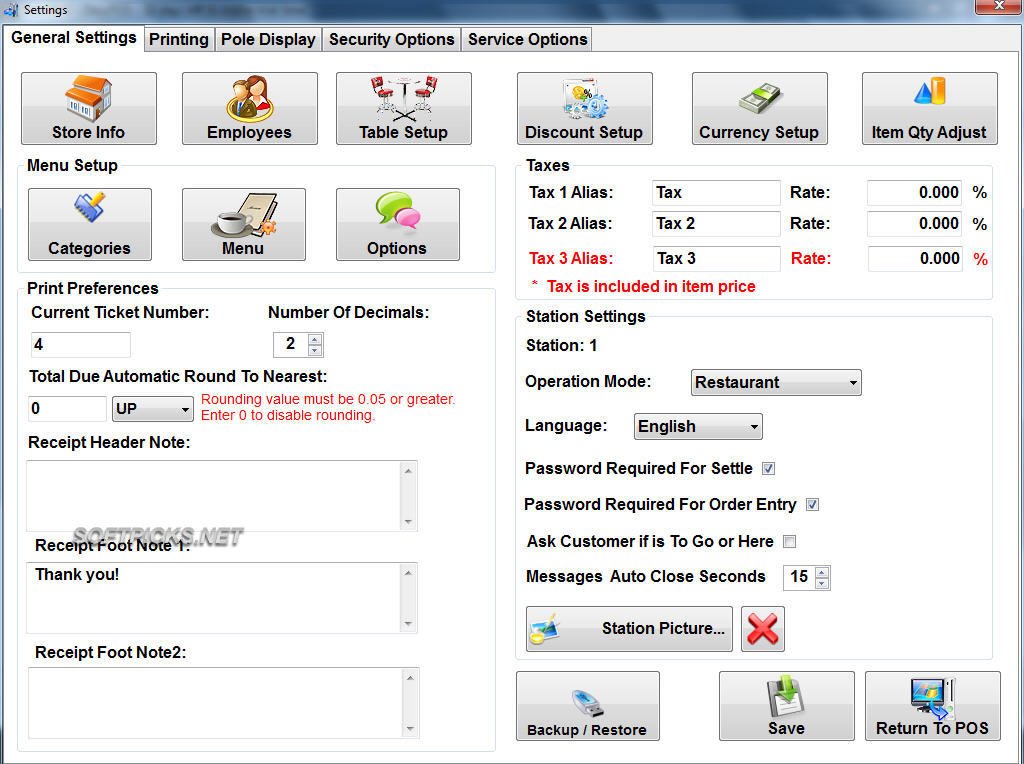1024x764 pixels.
Task: Increase Messages Auto Close Seconds value
Action: coord(822,572)
